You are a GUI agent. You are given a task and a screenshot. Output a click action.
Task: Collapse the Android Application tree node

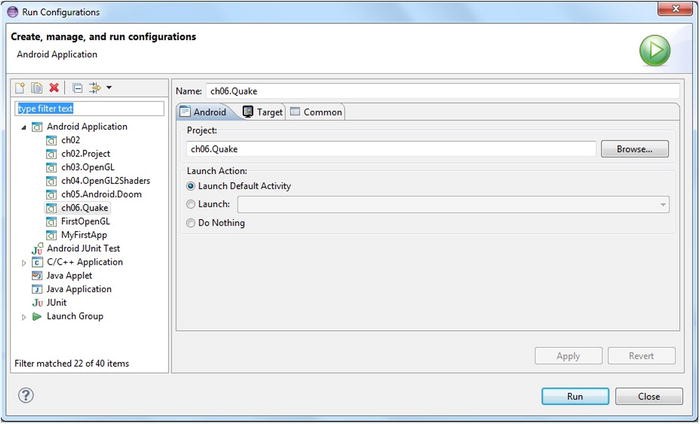pyautogui.click(x=24, y=127)
